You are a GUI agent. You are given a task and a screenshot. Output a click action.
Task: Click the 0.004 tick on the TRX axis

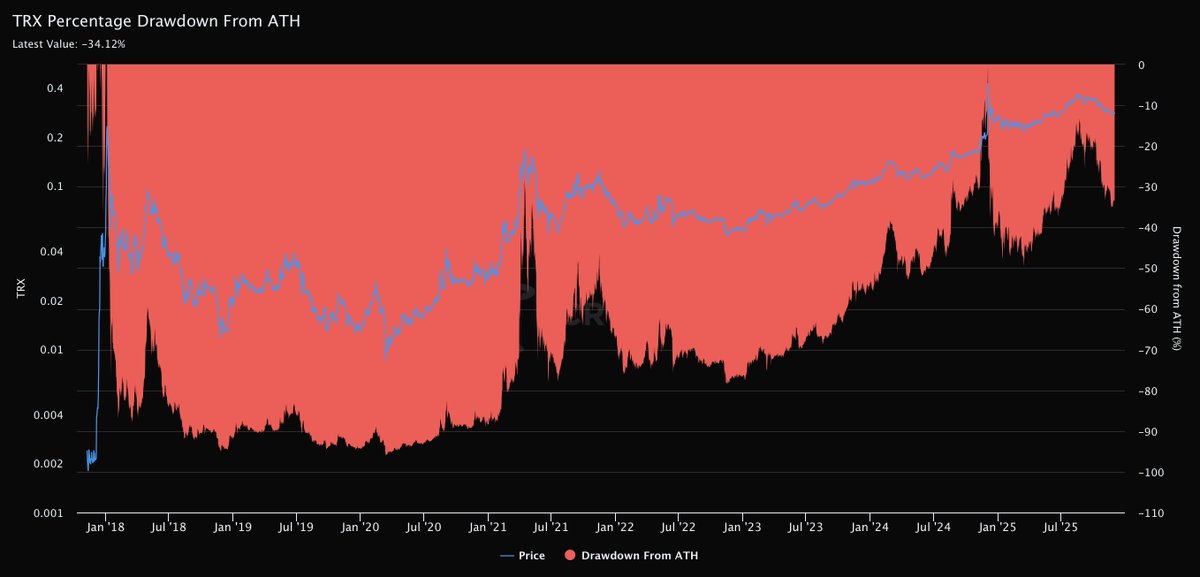point(50,415)
